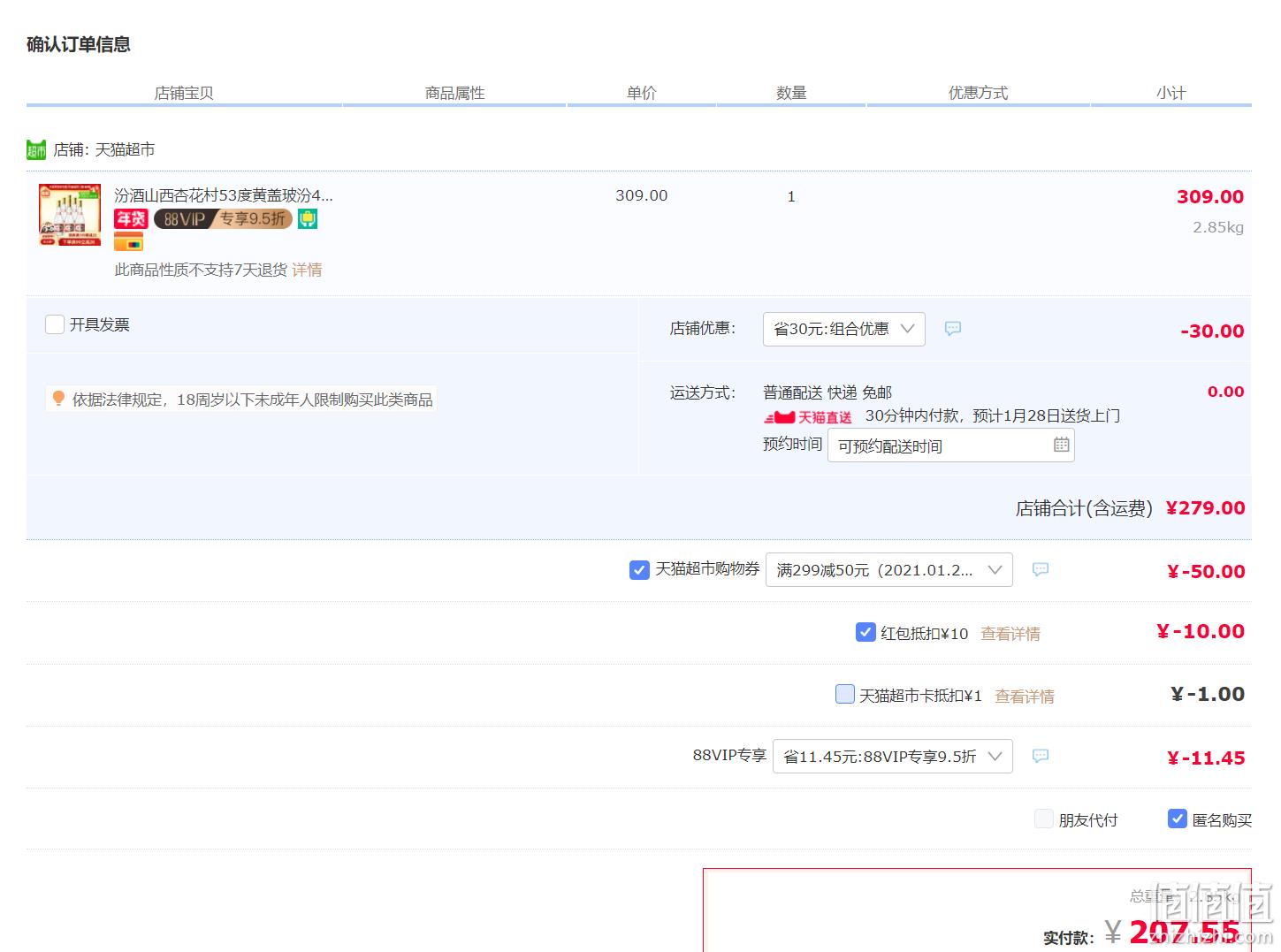Click 查看详情 link beside 红包抵扣
The height and width of the screenshot is (952, 1281).
tap(1010, 634)
